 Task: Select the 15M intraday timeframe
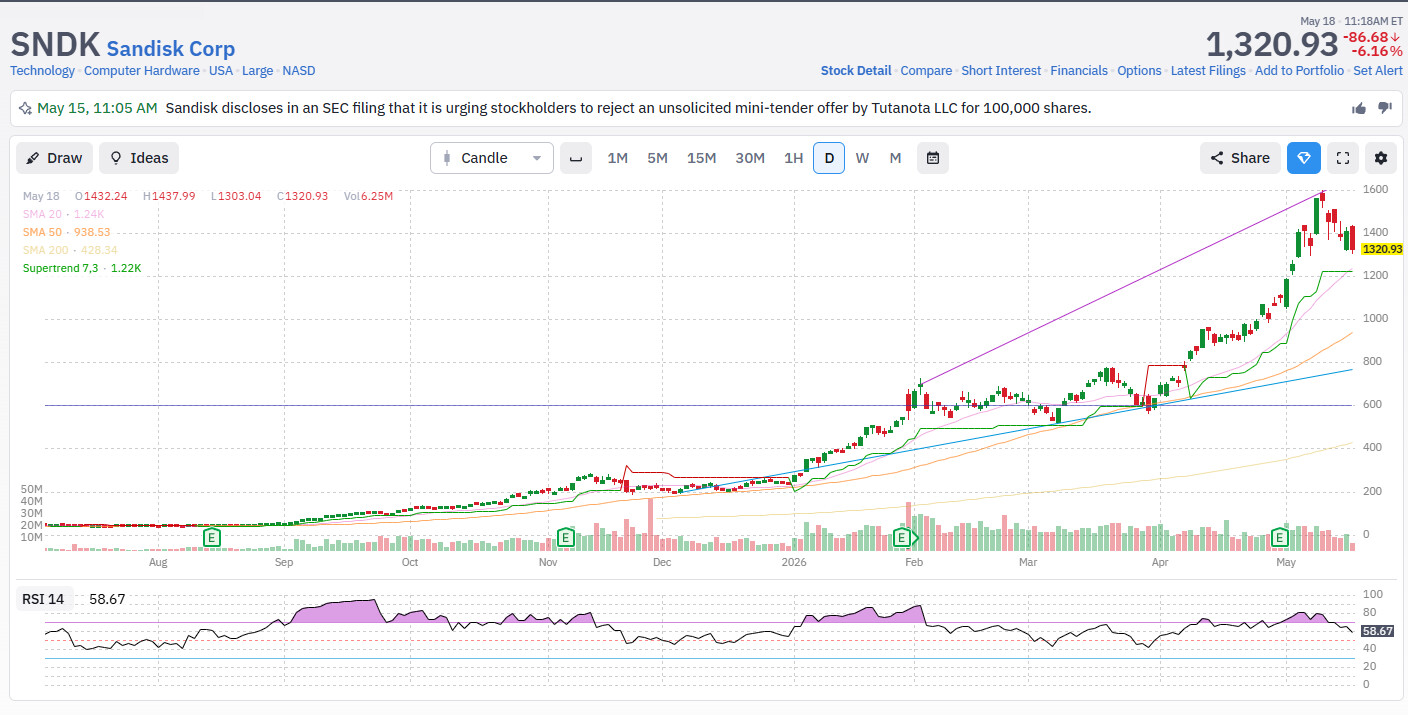click(701, 158)
